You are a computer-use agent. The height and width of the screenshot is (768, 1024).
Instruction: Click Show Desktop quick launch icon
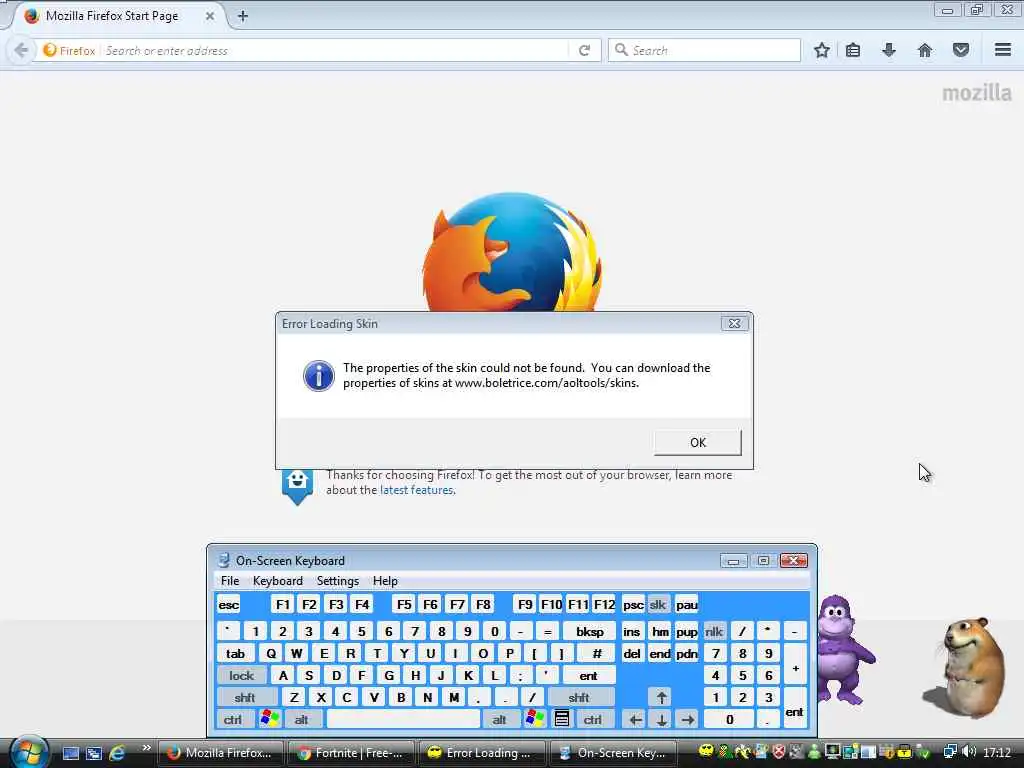click(71, 753)
